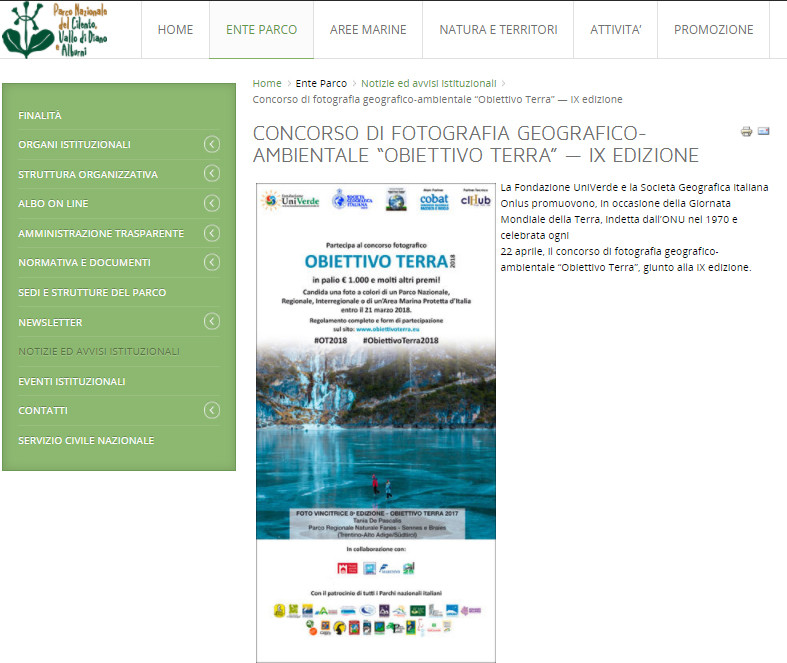This screenshot has width=787, height=663.
Task: Expand the Organi Istituzionali submenu arrow
Action: pos(211,144)
